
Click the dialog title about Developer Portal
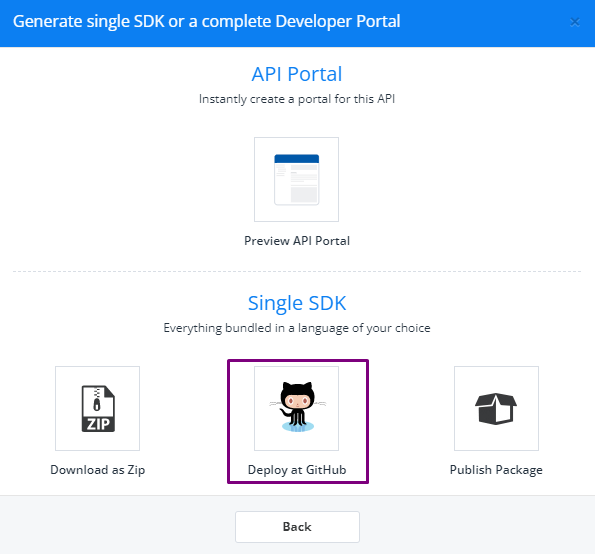point(206,22)
